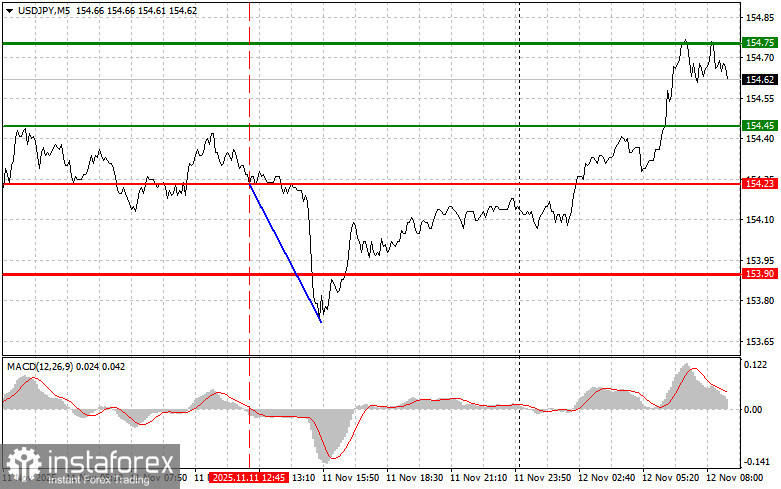Click the 0.00 MACD scale value
Image resolution: width=781 pixels, height=489 pixels.
(753, 409)
